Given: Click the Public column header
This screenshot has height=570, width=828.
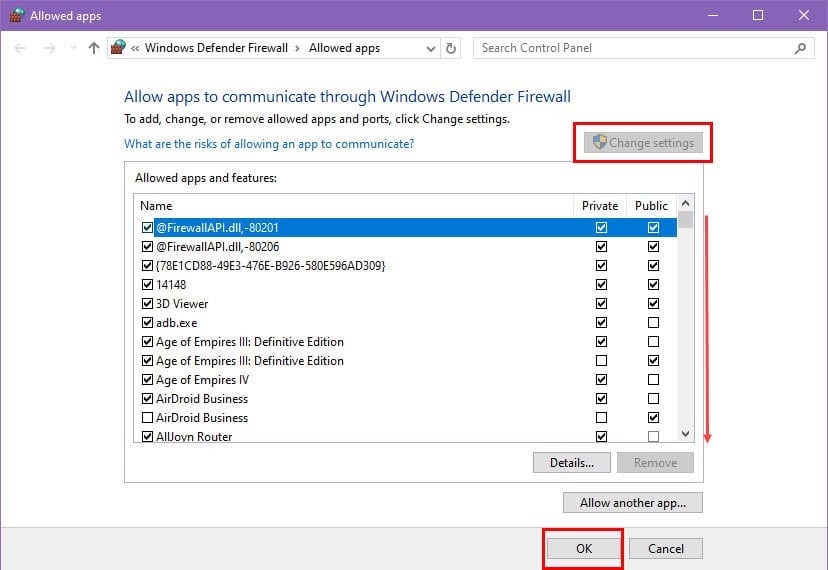Looking at the screenshot, I should click(x=651, y=205).
